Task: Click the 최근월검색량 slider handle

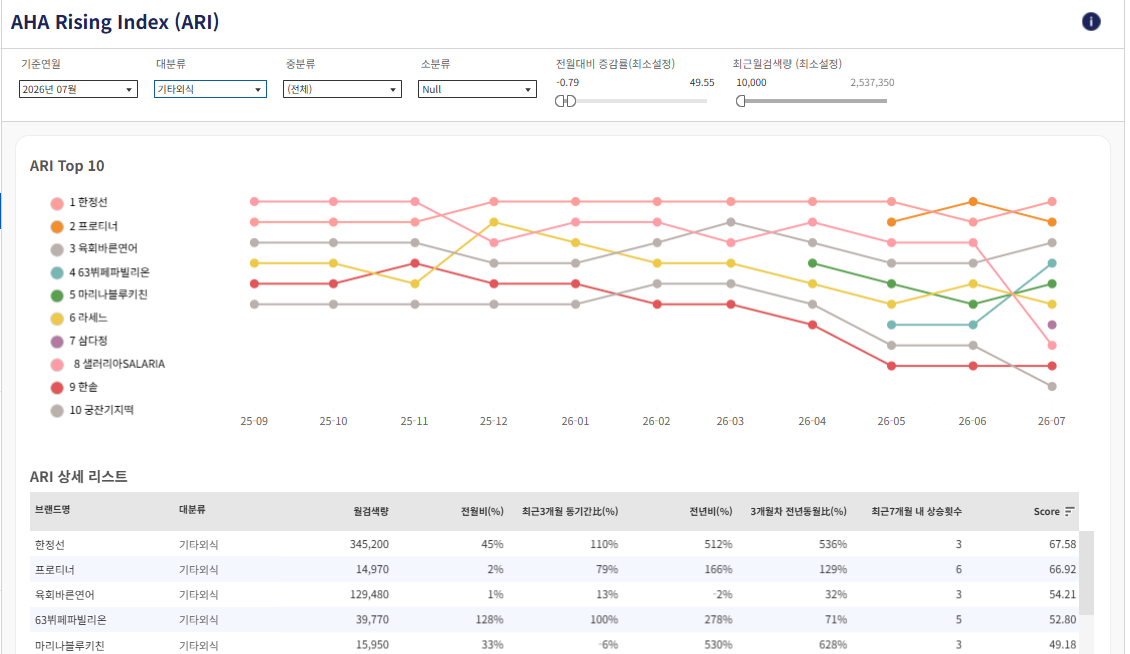Action: (x=740, y=101)
